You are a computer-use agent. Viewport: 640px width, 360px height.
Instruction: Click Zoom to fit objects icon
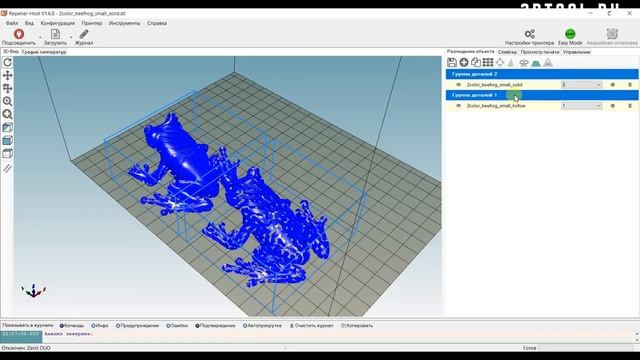7,114
